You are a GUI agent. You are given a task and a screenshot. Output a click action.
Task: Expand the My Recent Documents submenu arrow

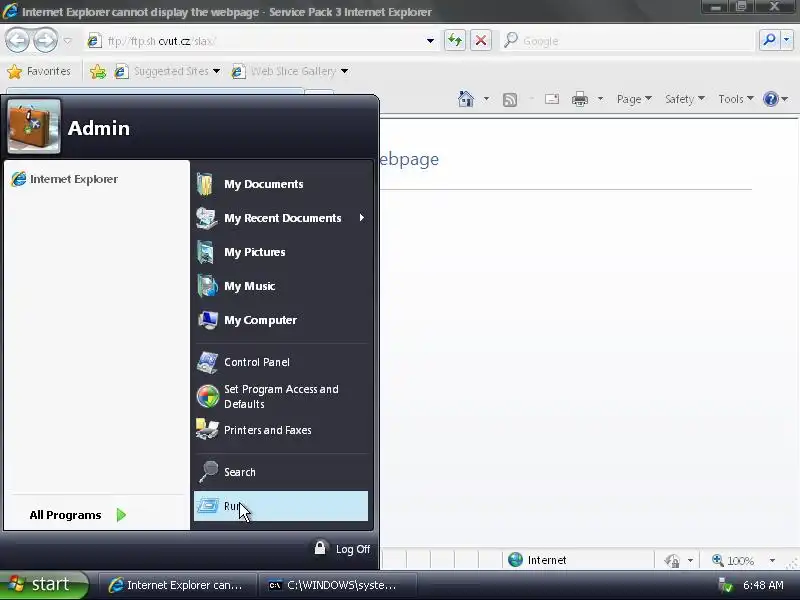tap(361, 218)
